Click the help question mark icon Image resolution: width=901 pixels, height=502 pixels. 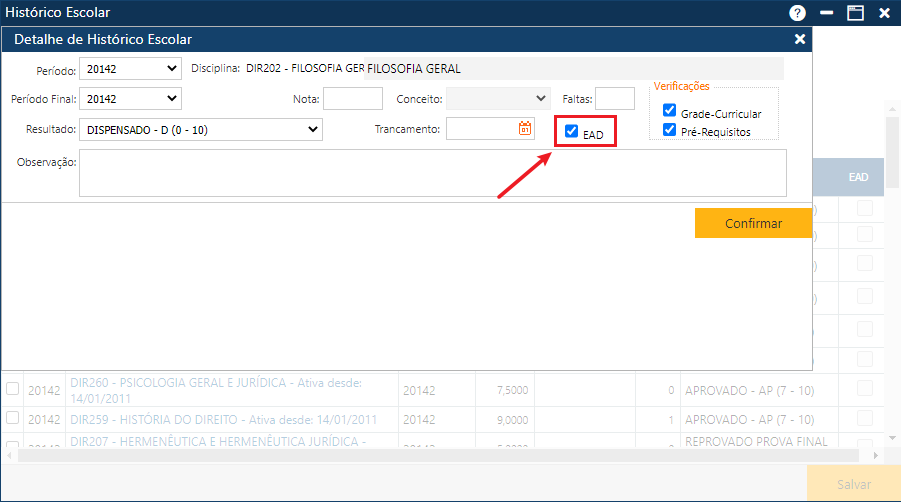click(x=797, y=13)
